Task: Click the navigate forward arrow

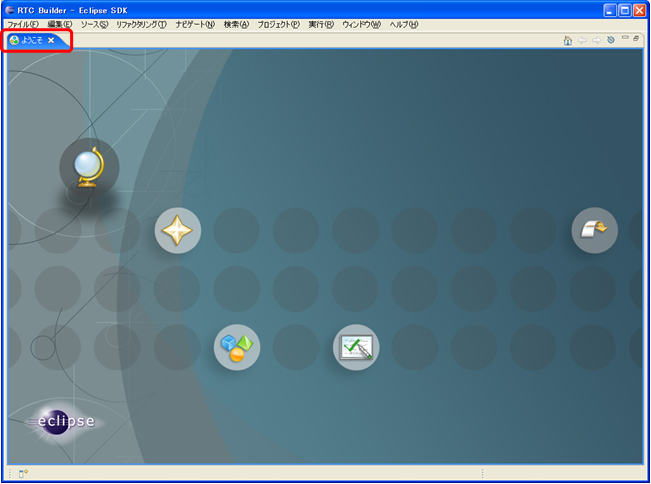Action: [x=597, y=40]
